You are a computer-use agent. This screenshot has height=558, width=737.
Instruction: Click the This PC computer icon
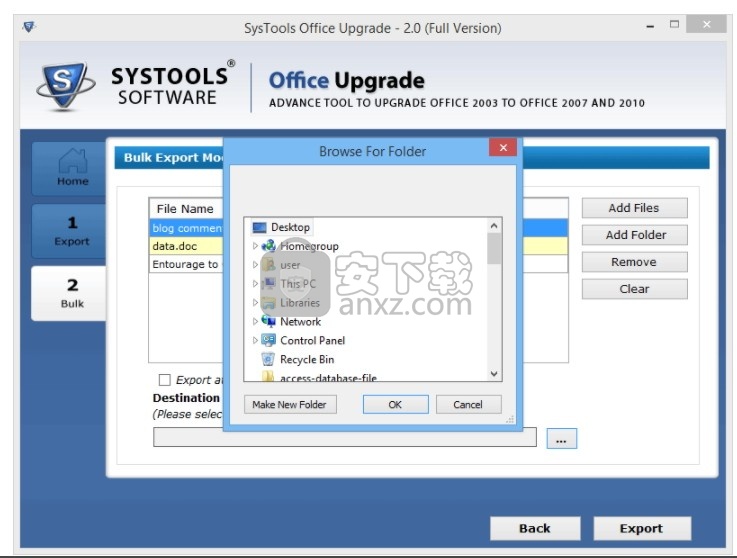[x=268, y=283]
